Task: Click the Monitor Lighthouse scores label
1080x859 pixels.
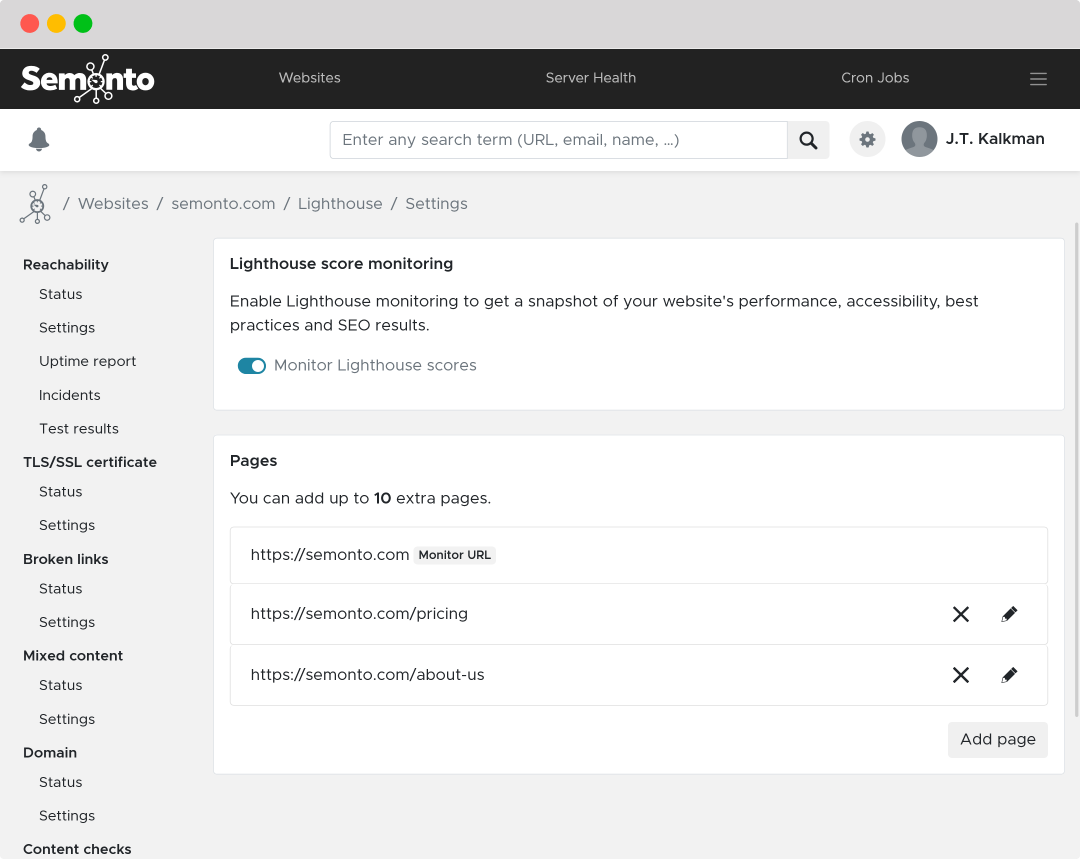Action: [x=375, y=366]
